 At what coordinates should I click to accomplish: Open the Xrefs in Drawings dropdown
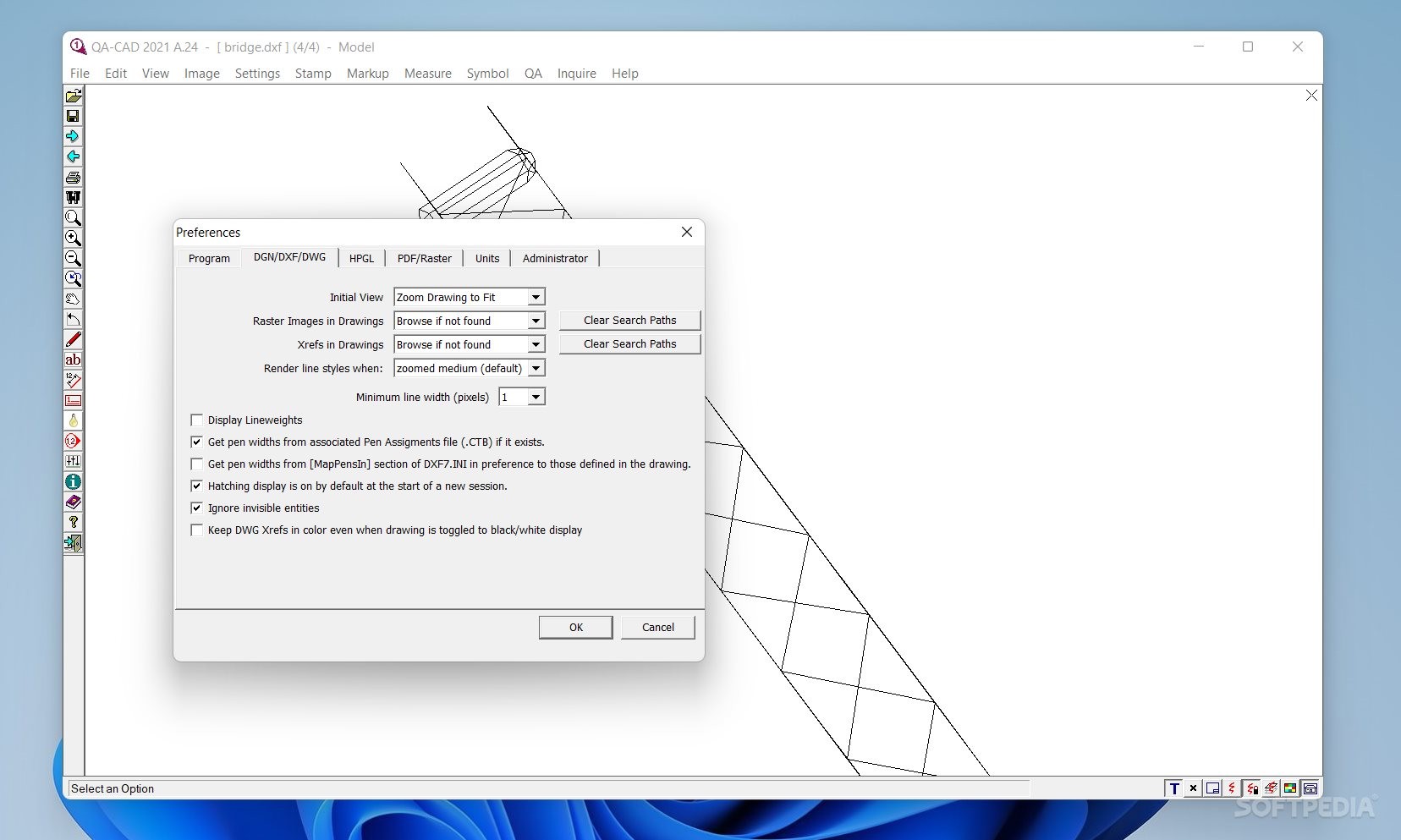pos(536,344)
